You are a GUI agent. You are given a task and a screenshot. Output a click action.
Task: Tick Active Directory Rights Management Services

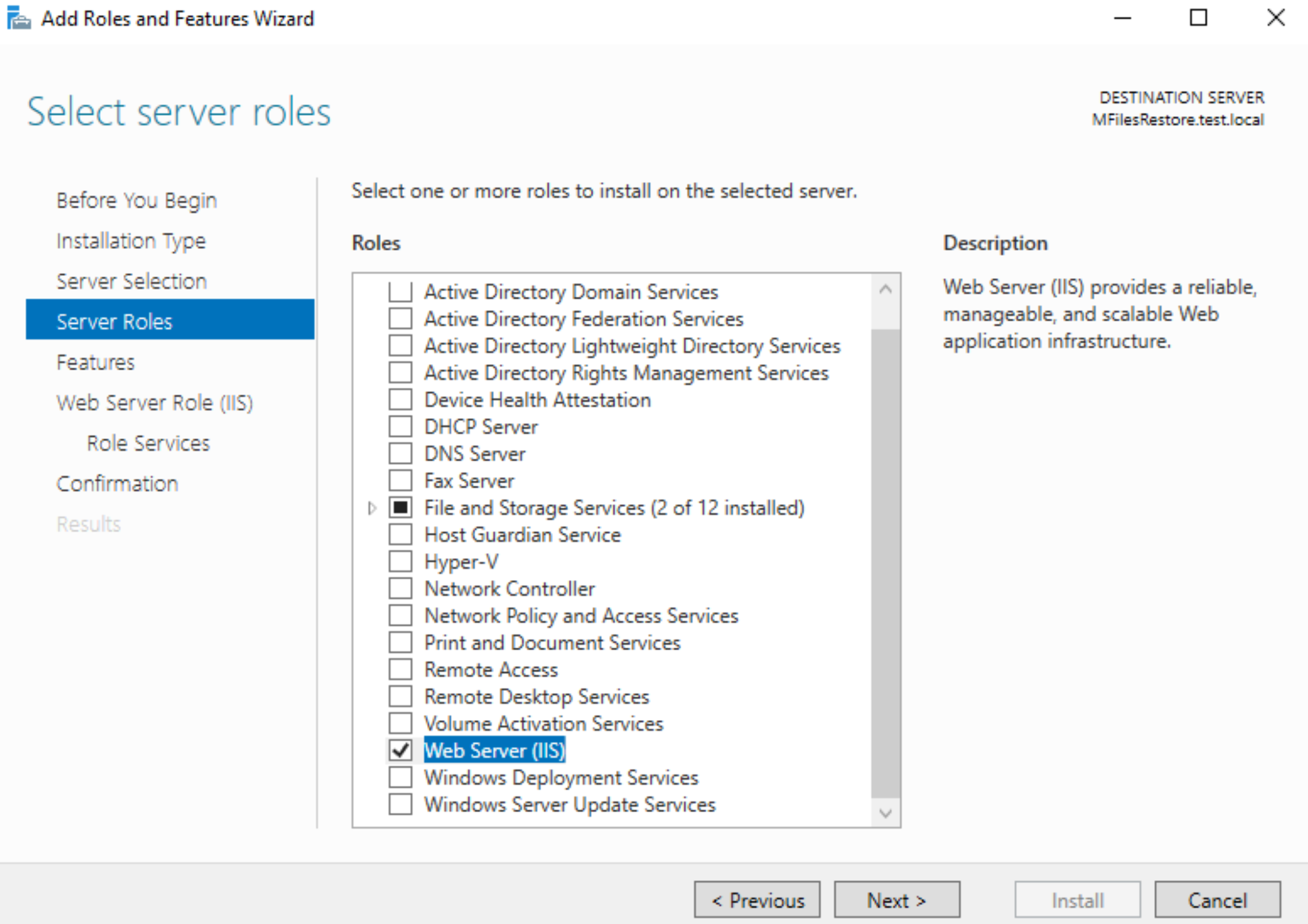(400, 373)
